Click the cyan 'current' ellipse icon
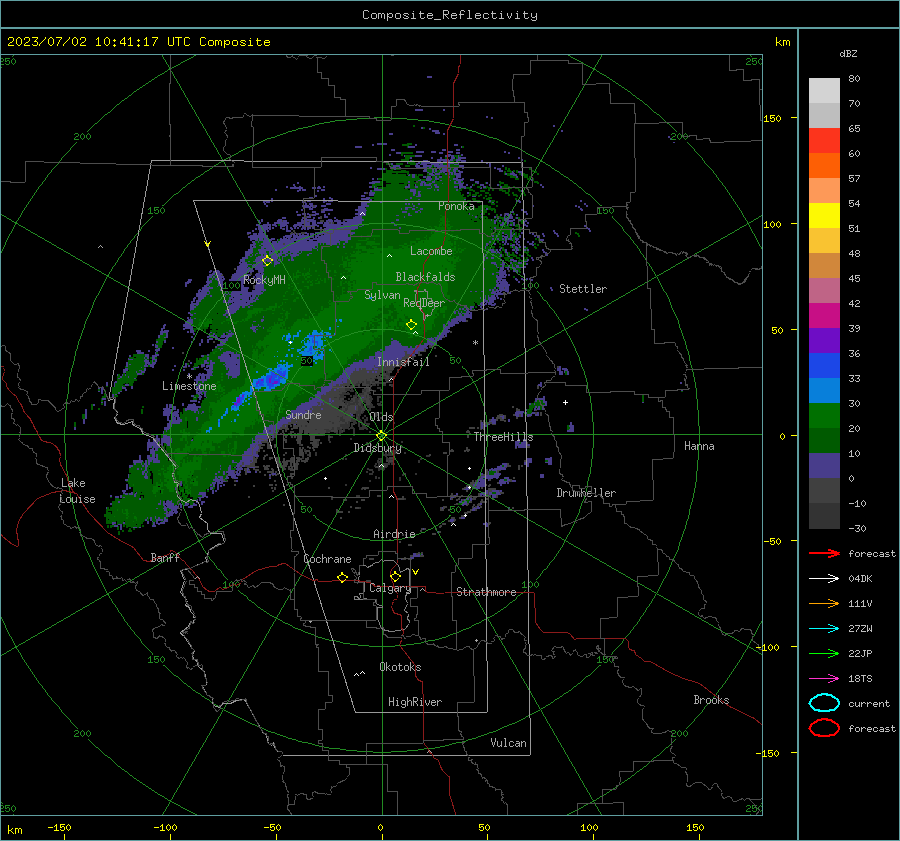 pos(824,703)
